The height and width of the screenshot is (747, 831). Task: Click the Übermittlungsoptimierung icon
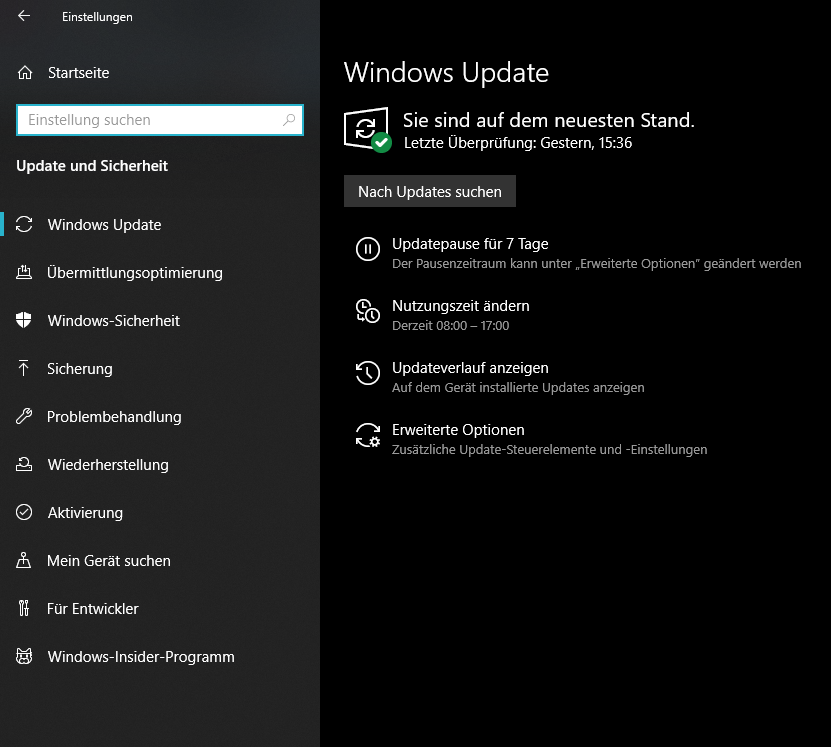pyautogui.click(x=24, y=272)
